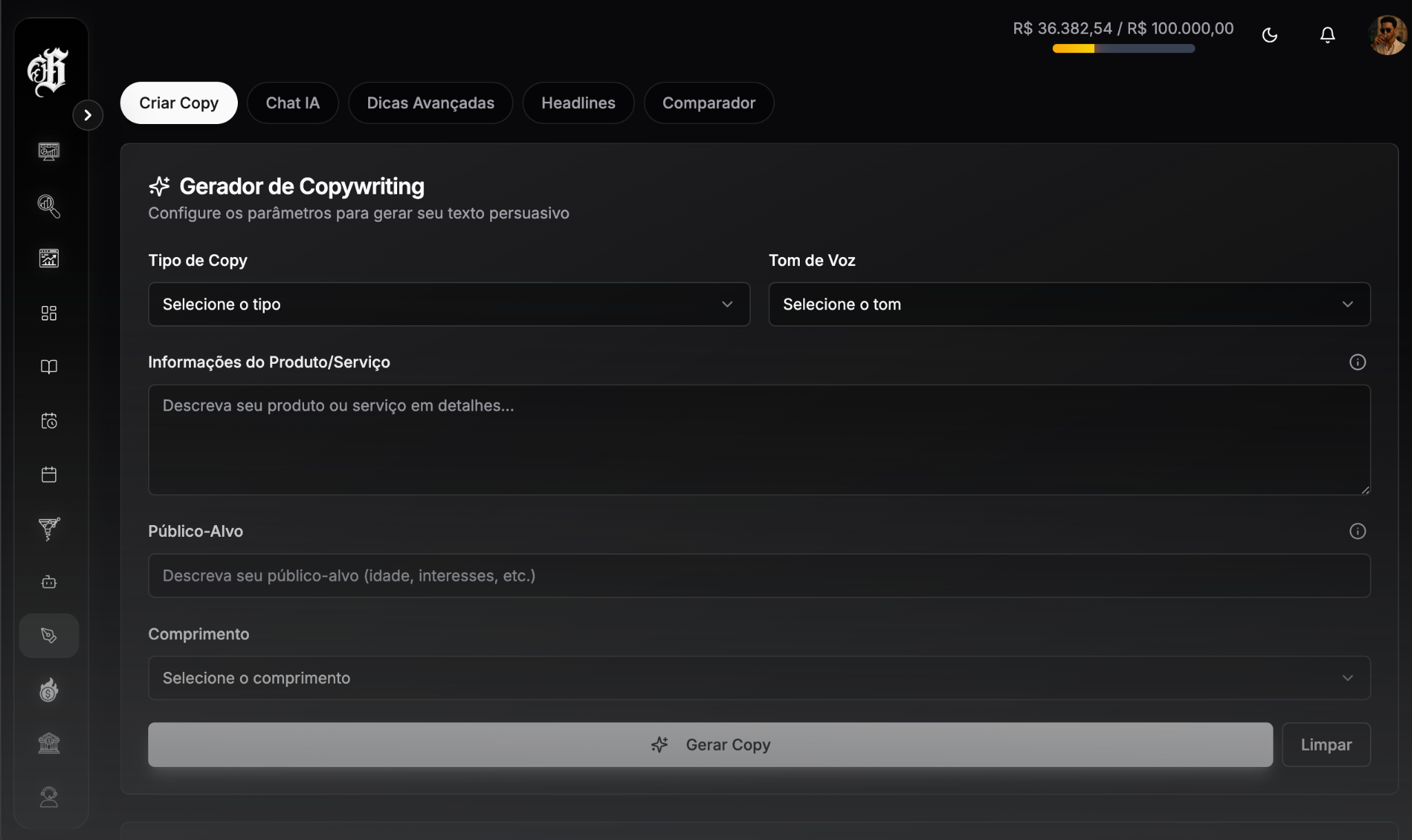Toggle dark mode with moon icon
The width and height of the screenshot is (1412, 840).
1269,34
